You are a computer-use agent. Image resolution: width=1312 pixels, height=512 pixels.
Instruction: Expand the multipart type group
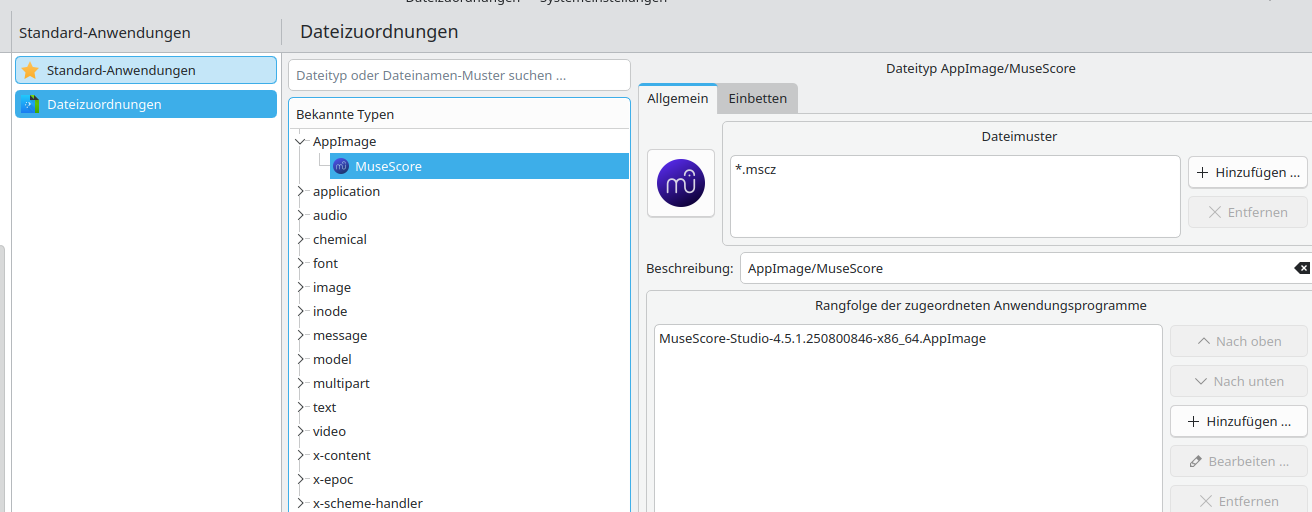click(x=300, y=383)
